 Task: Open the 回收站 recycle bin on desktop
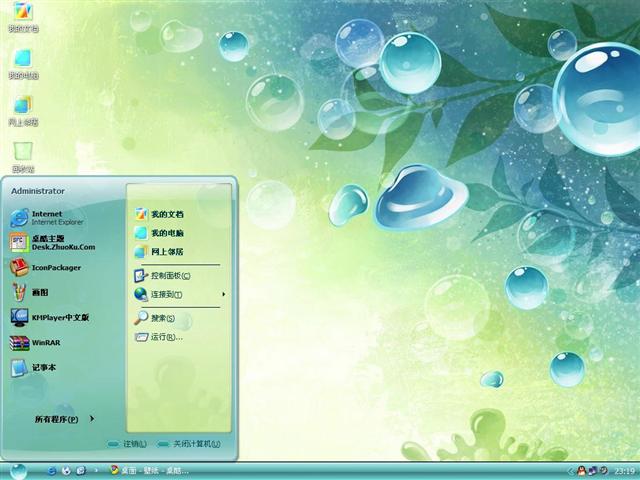[23, 157]
